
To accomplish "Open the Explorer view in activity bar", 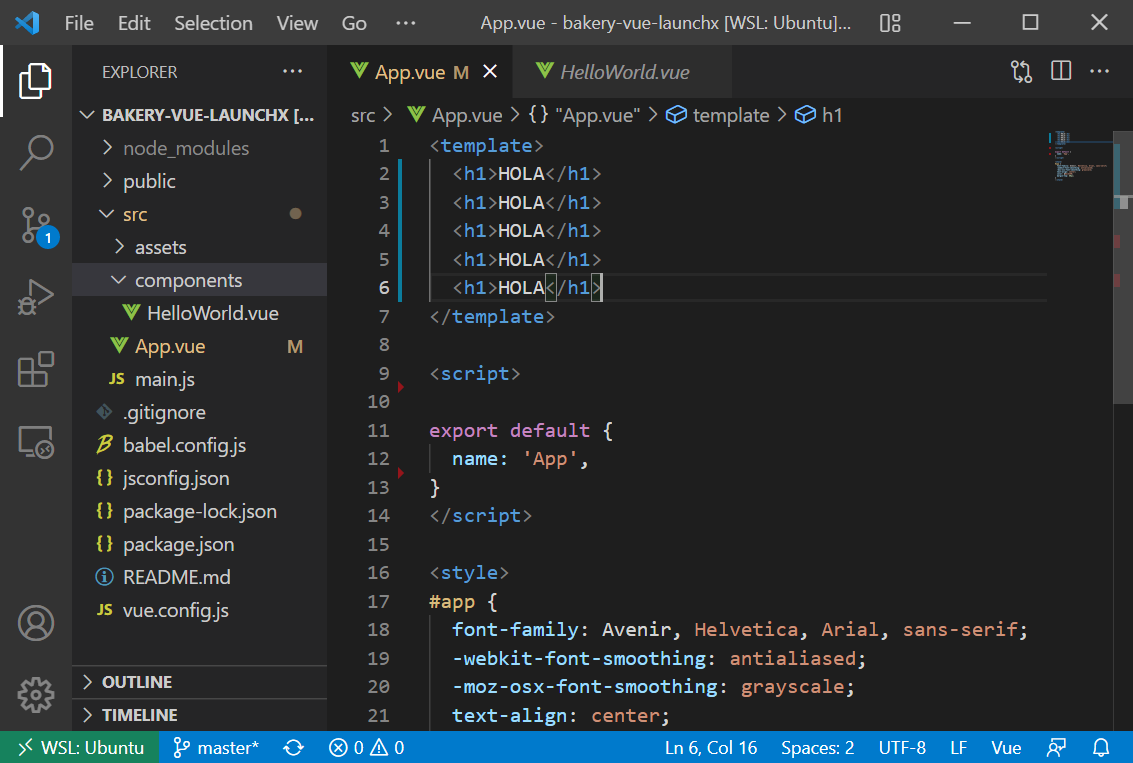I will (35, 80).
